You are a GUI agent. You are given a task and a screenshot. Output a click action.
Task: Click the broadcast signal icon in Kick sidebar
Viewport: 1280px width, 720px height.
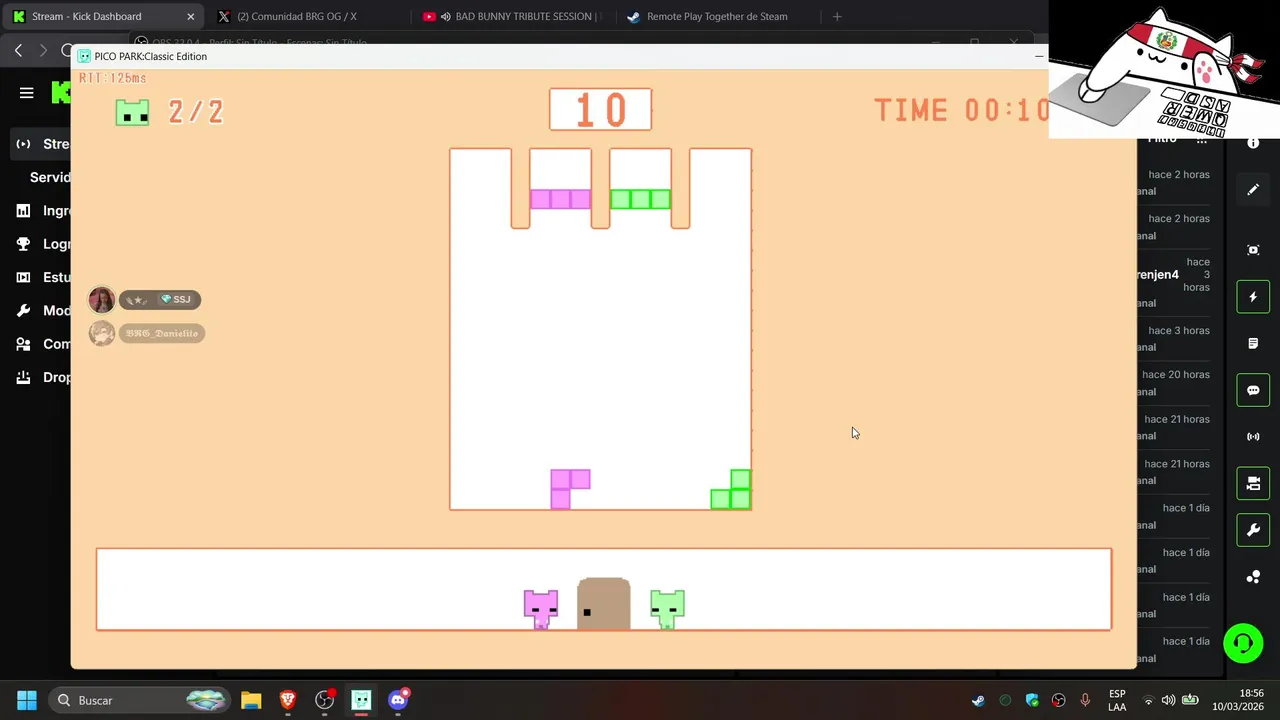(1253, 437)
